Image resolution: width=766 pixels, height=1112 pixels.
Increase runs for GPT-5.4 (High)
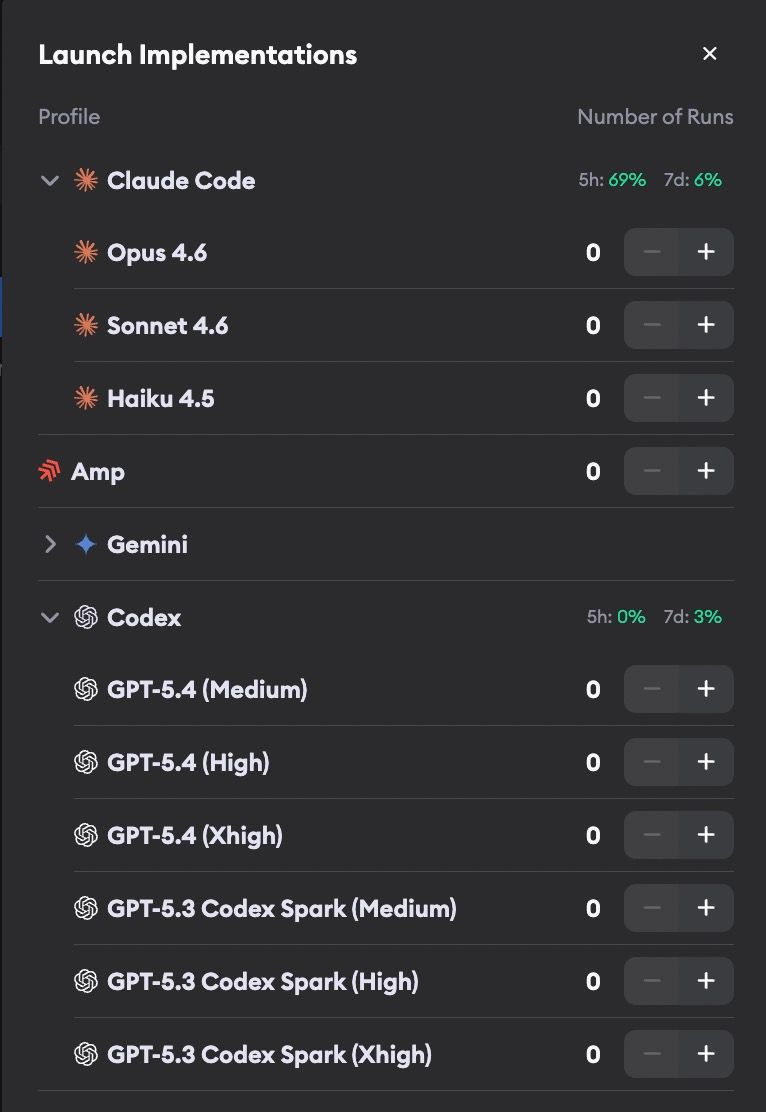(x=705, y=762)
